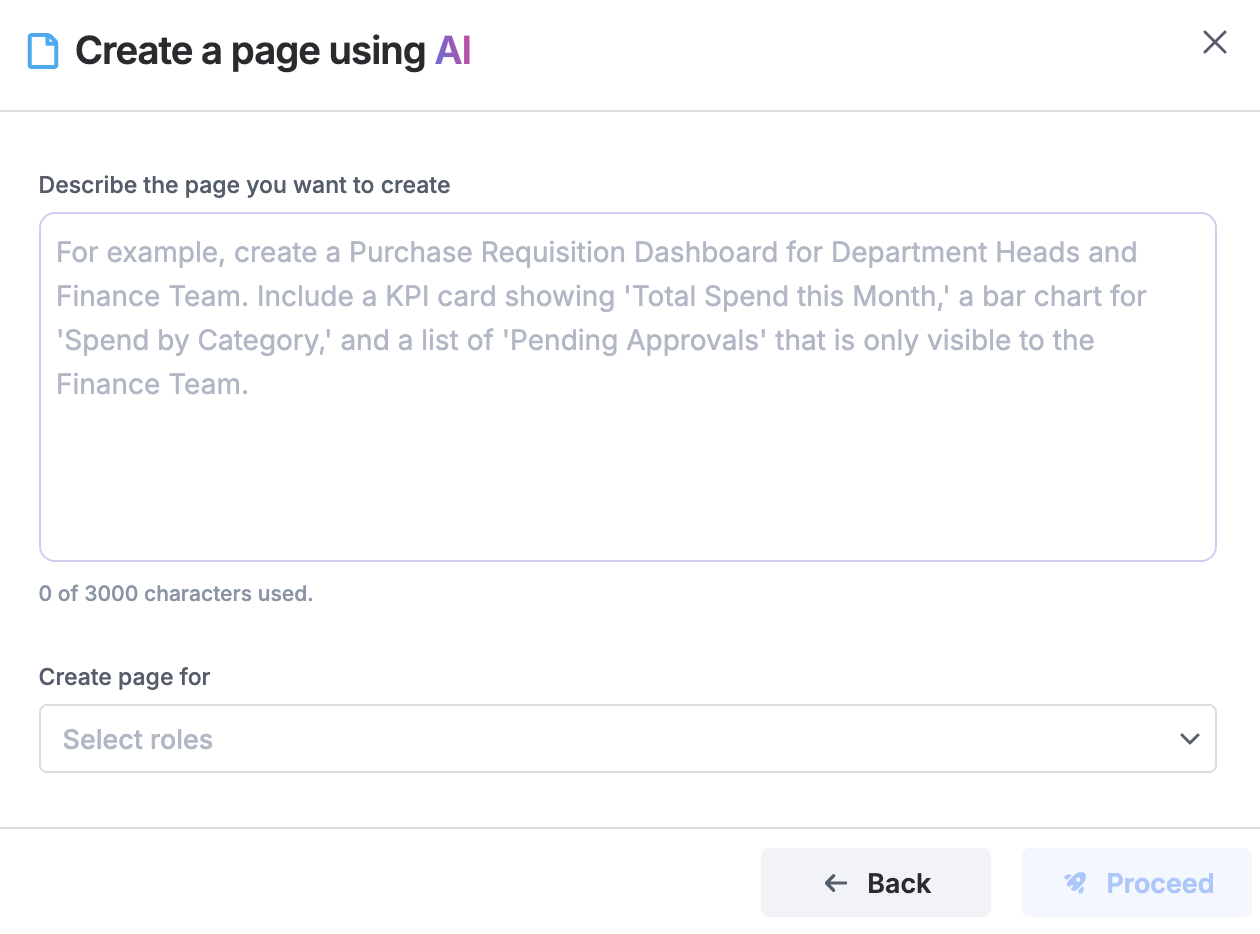Go back using the Back button
1260x934 pixels.
[875, 883]
